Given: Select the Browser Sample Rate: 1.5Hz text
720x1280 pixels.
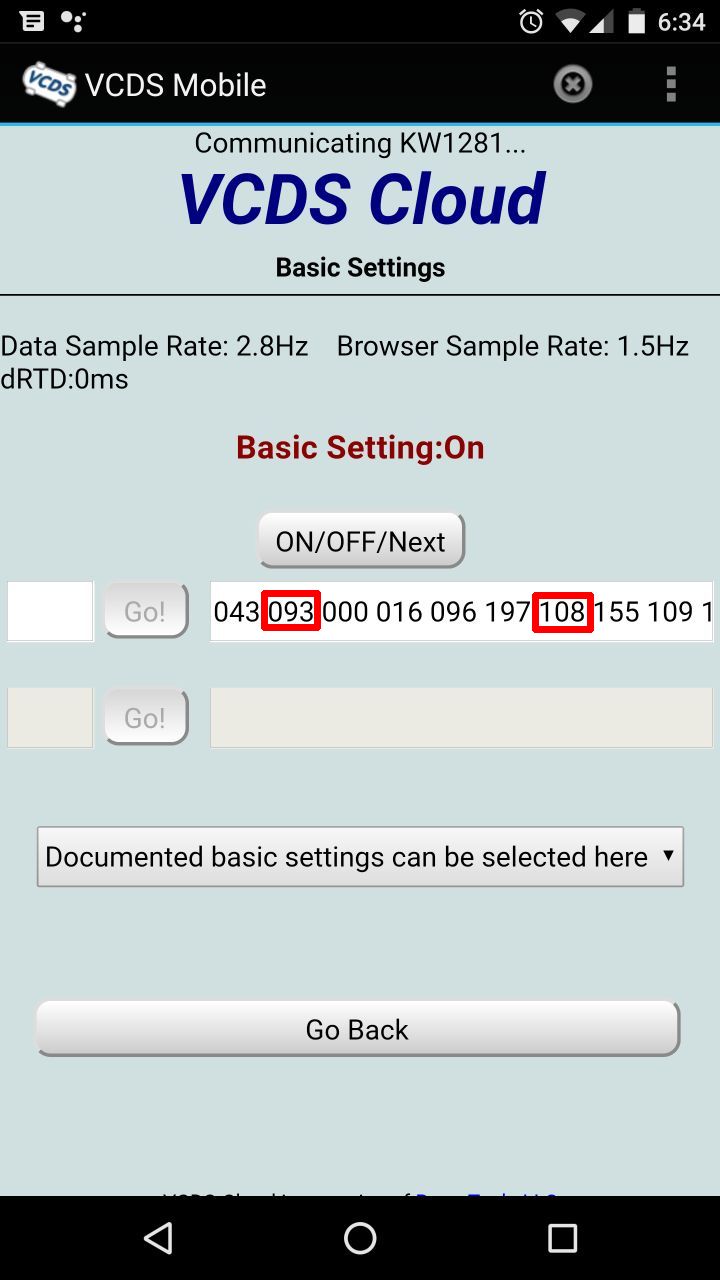Looking at the screenshot, I should 513,347.
